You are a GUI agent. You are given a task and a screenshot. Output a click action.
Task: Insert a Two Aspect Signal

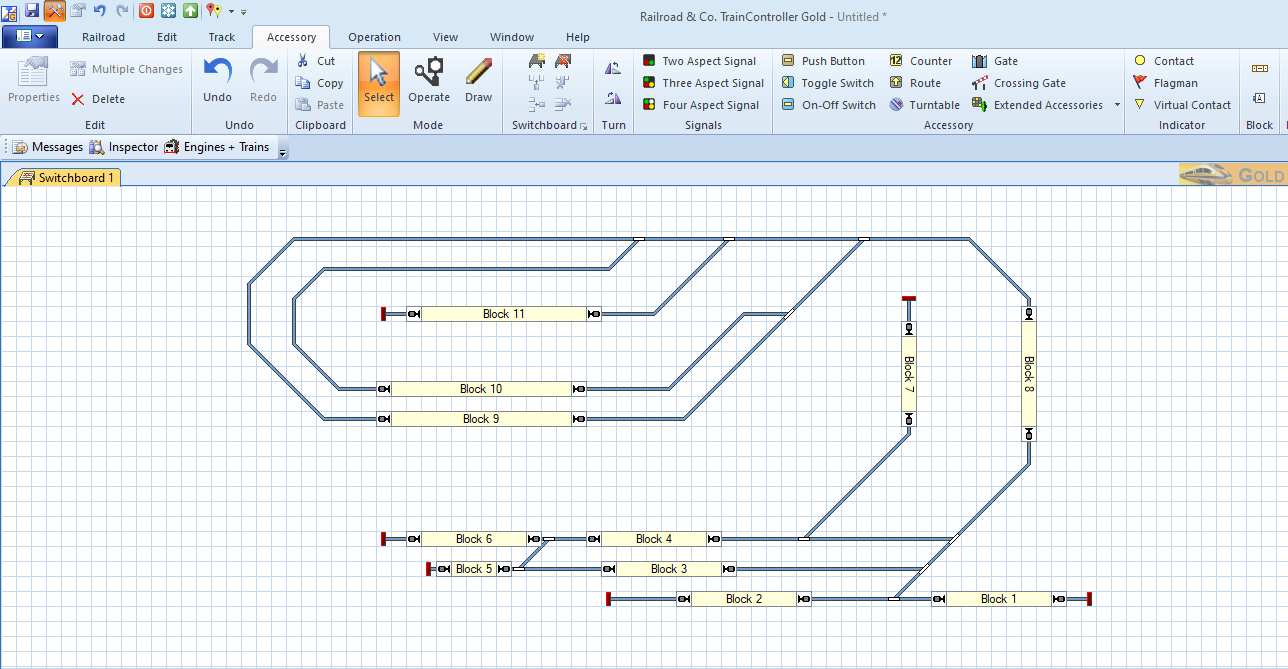(x=699, y=61)
